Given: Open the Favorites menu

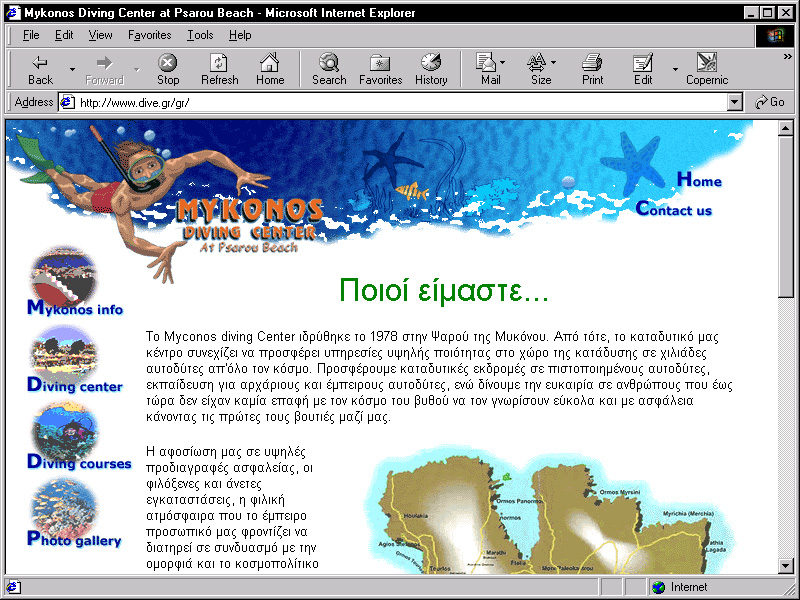Looking at the screenshot, I should pos(149,35).
